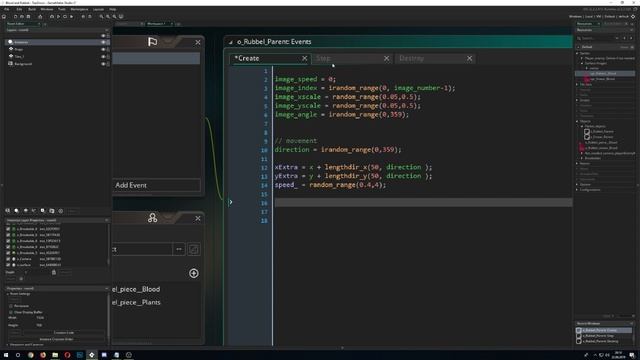The height and width of the screenshot is (360, 640).
Task: Create a new background layer icon
Action: (7, 211)
